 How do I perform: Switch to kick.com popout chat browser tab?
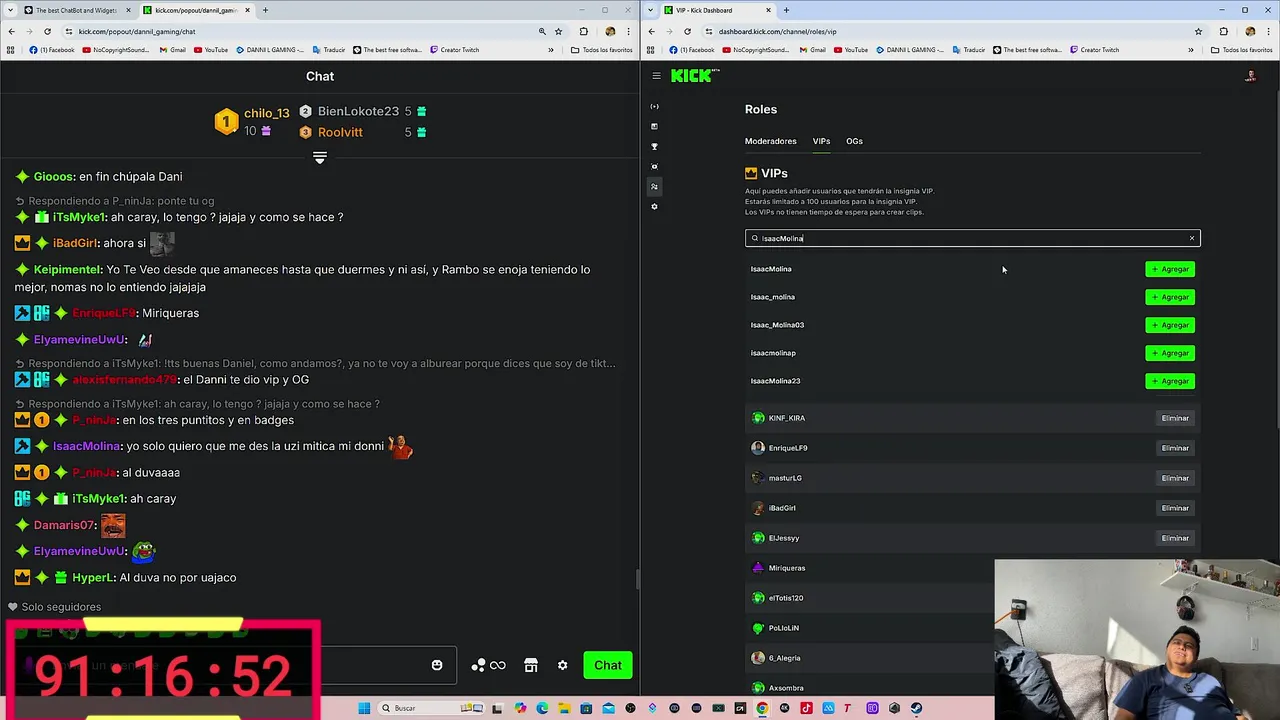pyautogui.click(x=195, y=10)
